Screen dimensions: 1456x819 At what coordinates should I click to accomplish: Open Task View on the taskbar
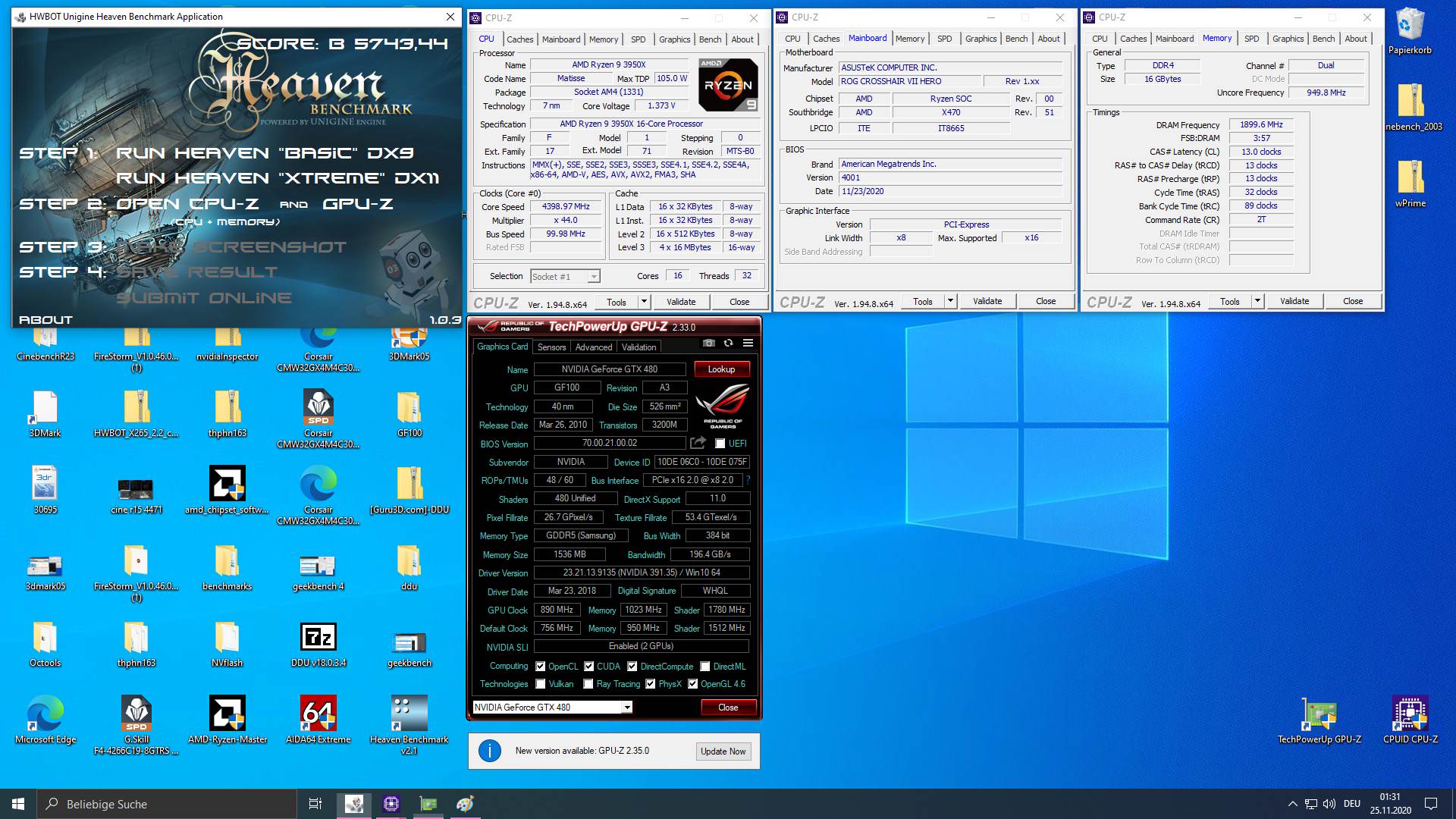[315, 804]
